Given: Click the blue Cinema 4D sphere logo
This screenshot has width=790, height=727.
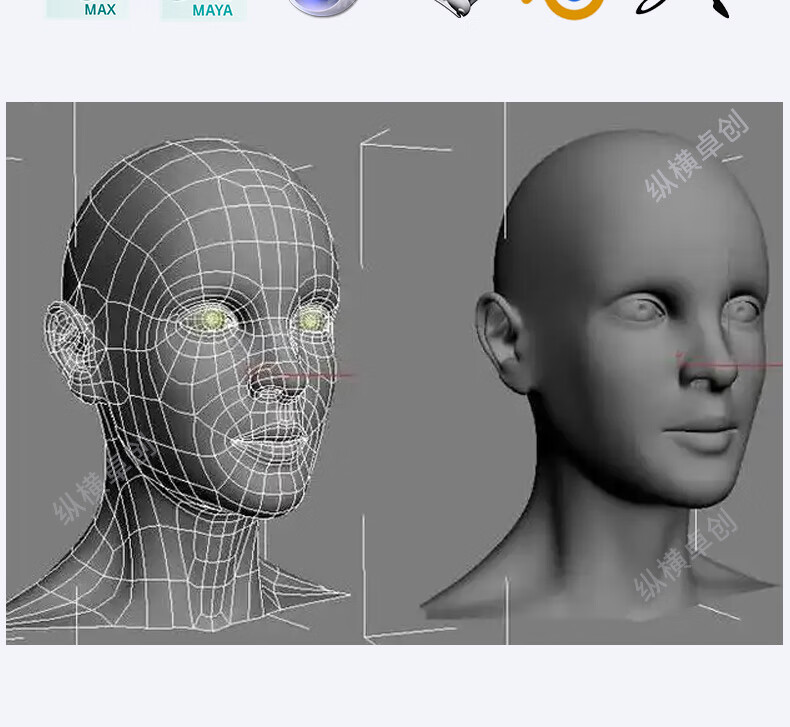Looking at the screenshot, I should (x=322, y=8).
